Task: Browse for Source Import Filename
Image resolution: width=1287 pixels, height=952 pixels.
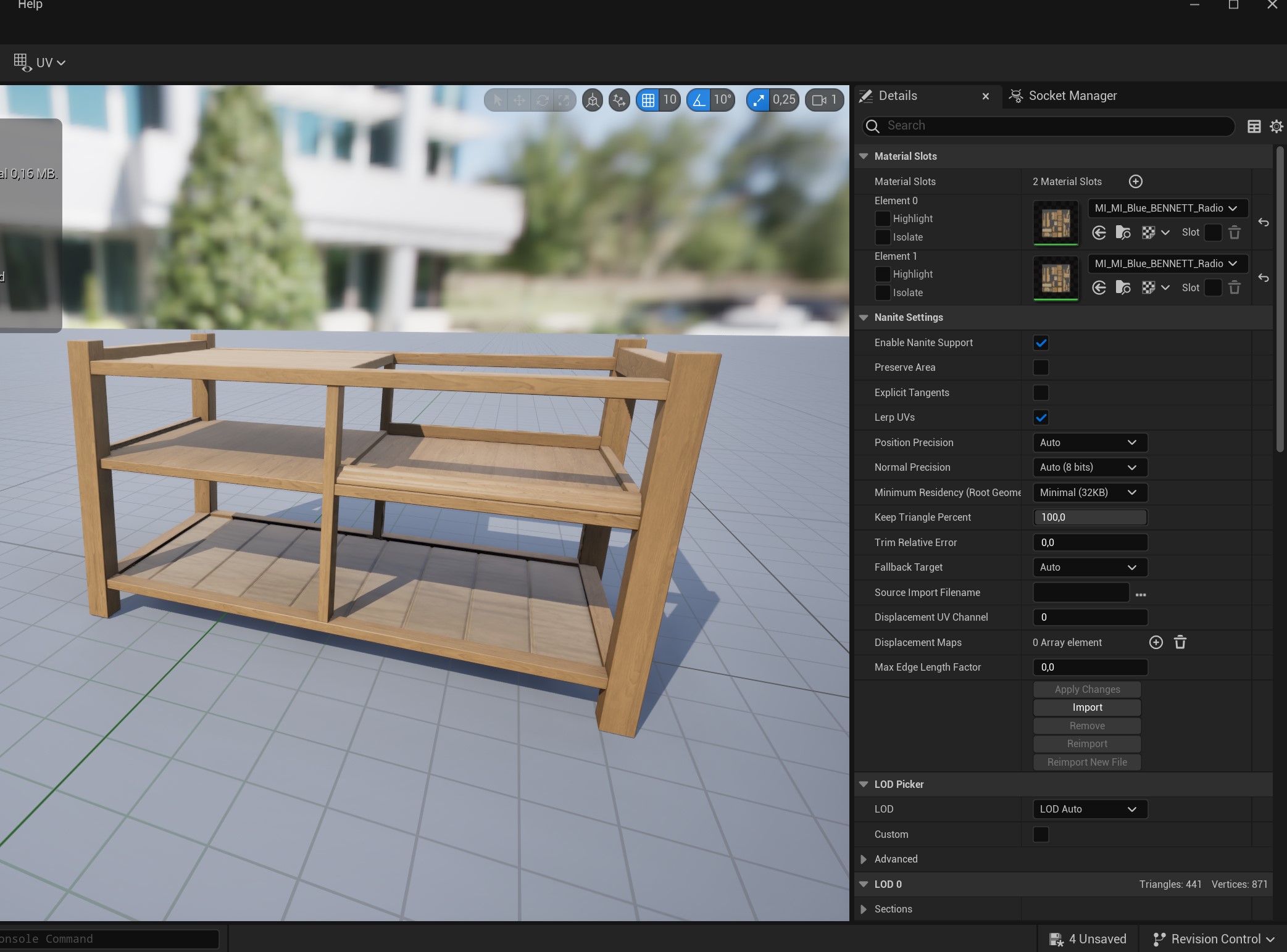Action: pyautogui.click(x=1141, y=594)
